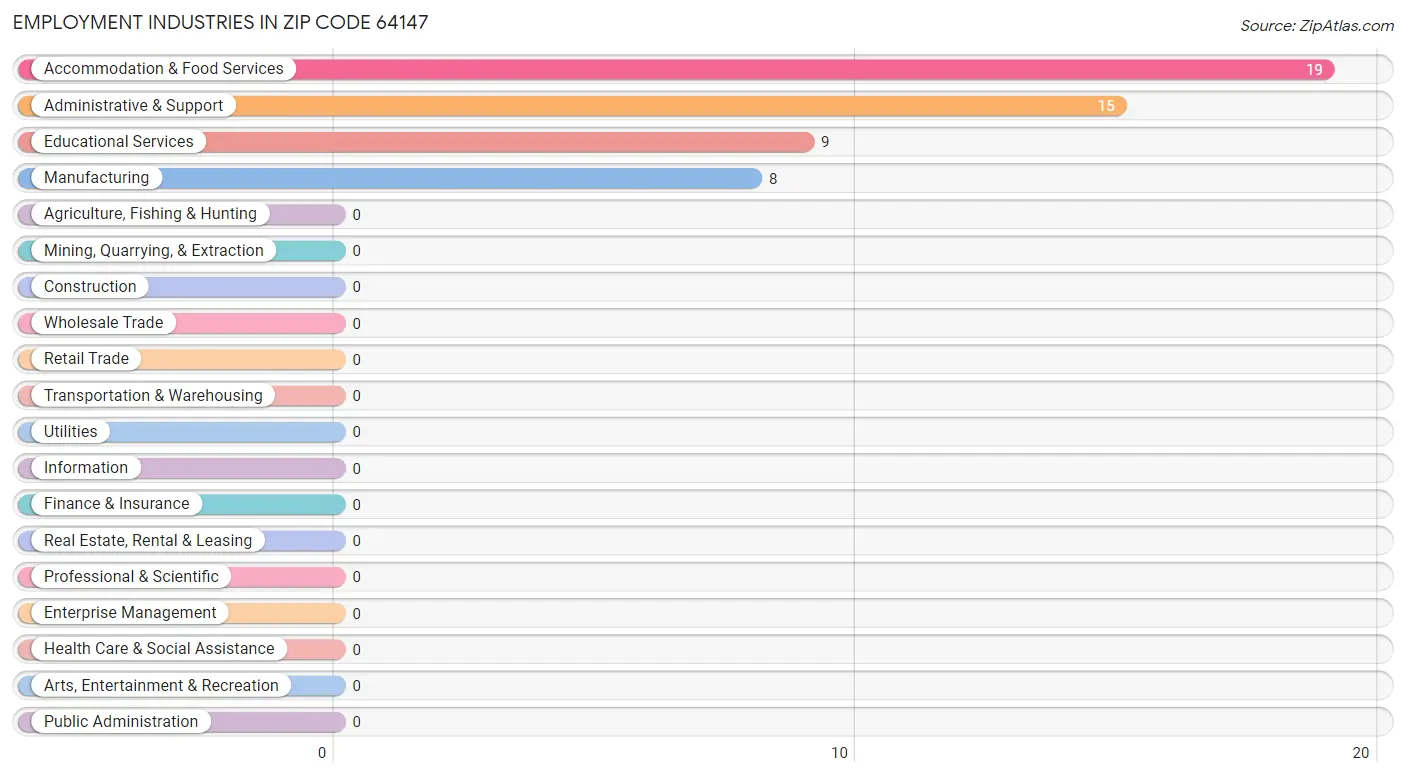The height and width of the screenshot is (777, 1406).
Task: Click the Accommodation & Food Services label
Action: 164,69
